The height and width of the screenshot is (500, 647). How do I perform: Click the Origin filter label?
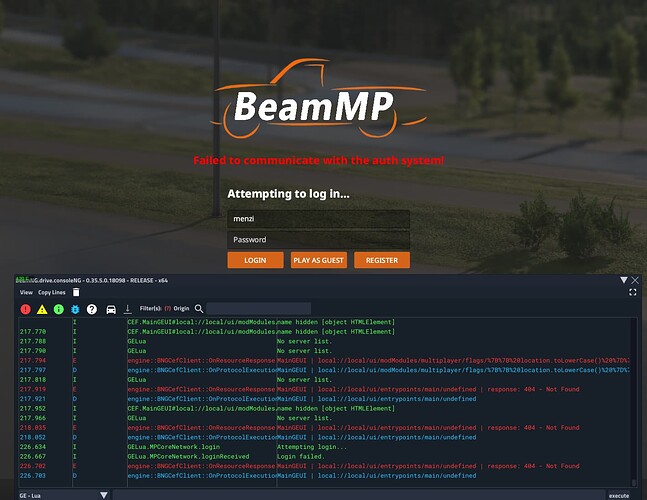point(181,308)
